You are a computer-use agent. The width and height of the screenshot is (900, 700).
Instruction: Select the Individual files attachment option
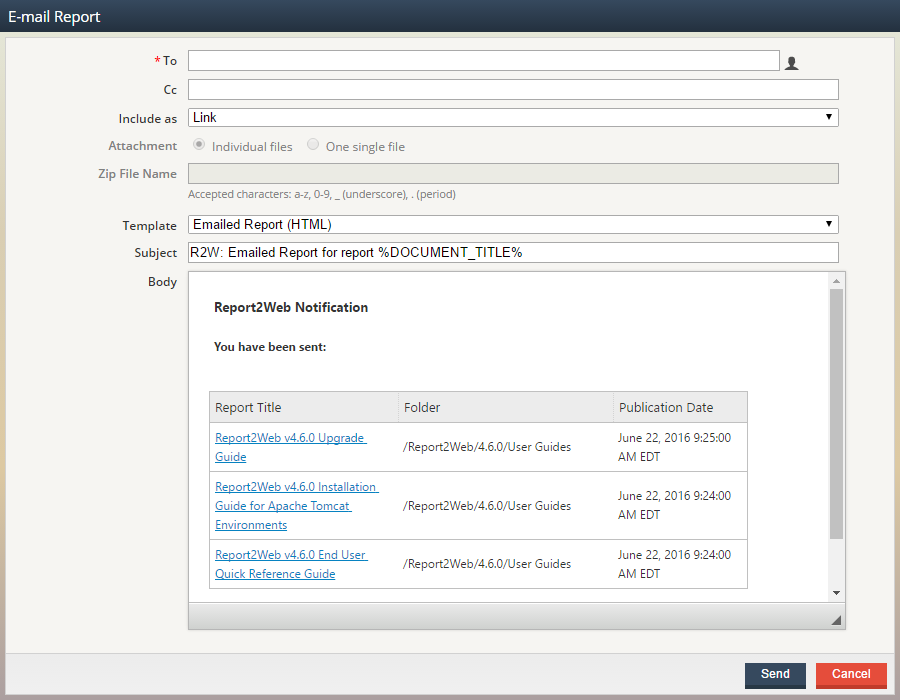point(199,145)
